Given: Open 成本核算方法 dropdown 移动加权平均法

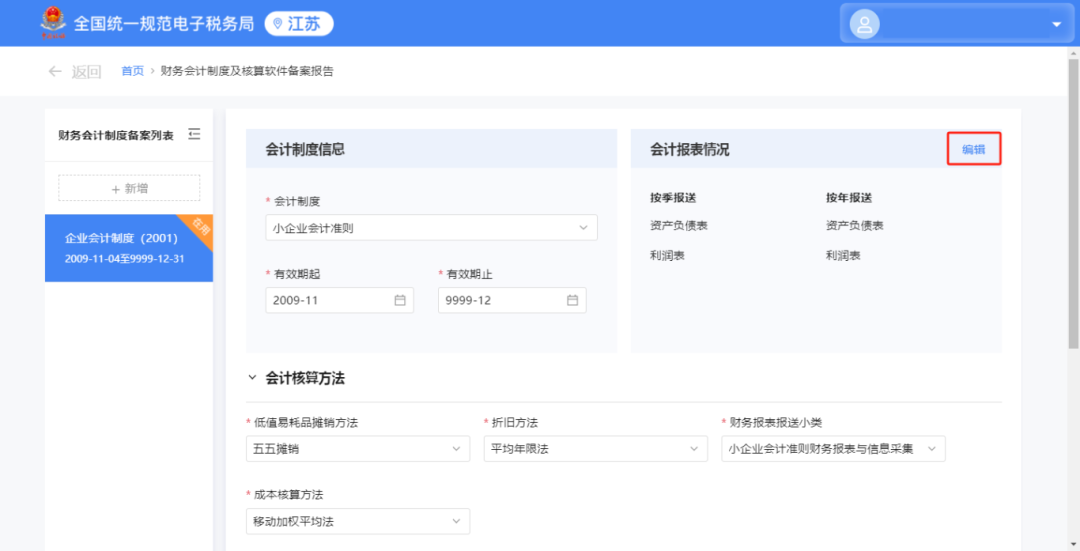Looking at the screenshot, I should (x=358, y=521).
